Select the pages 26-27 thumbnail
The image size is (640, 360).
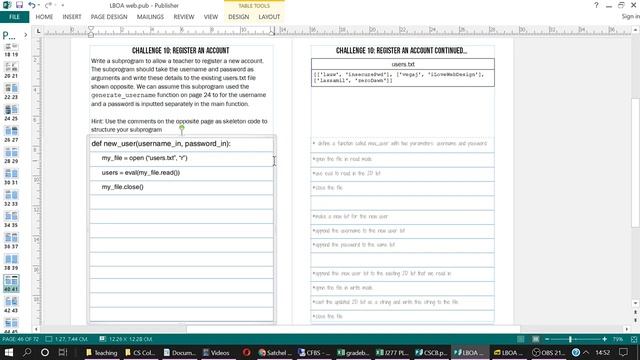[11, 134]
